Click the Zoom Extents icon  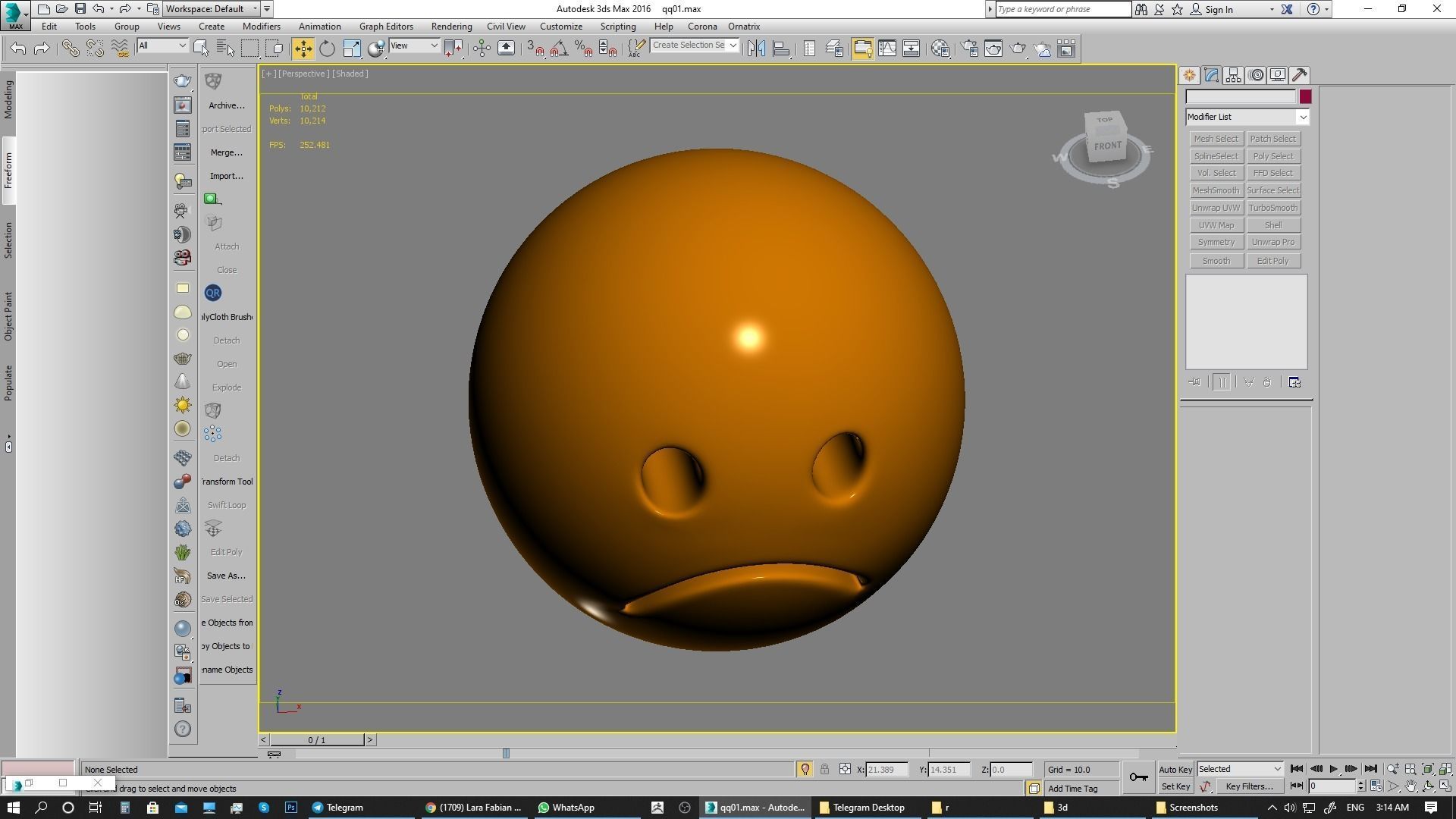1428,769
